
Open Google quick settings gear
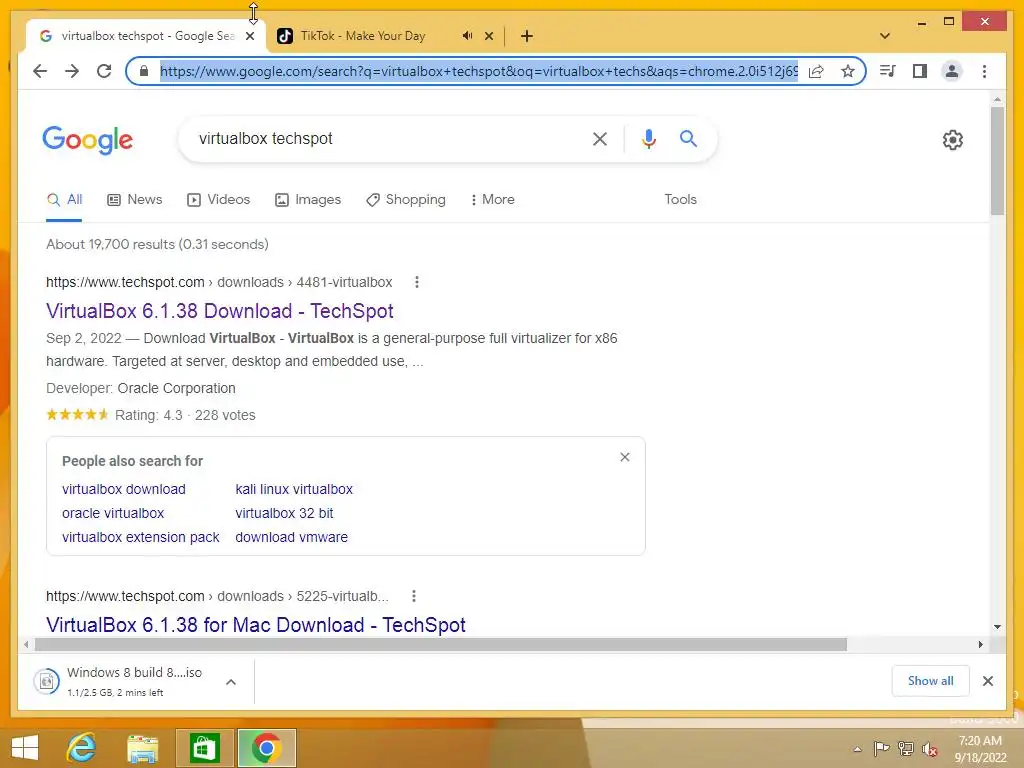[x=953, y=140]
